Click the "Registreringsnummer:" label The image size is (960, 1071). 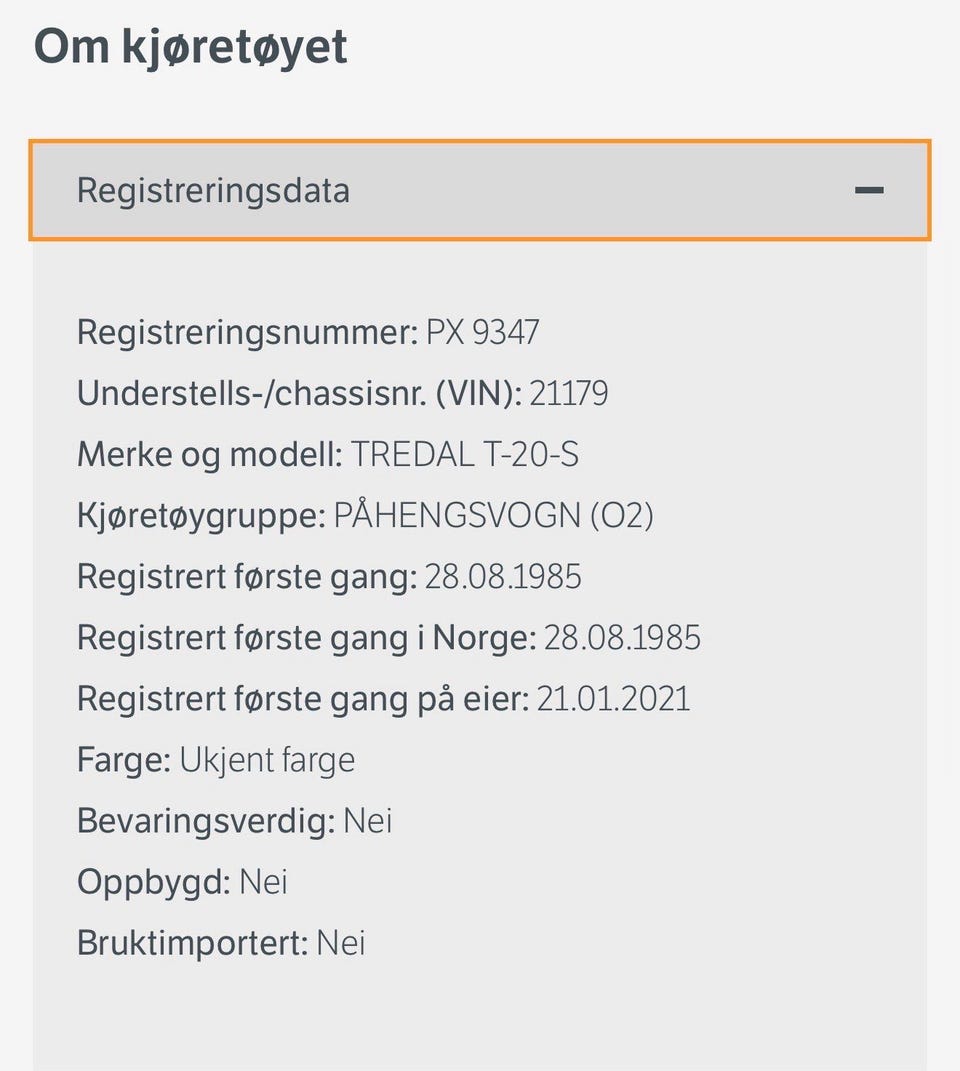click(x=247, y=332)
